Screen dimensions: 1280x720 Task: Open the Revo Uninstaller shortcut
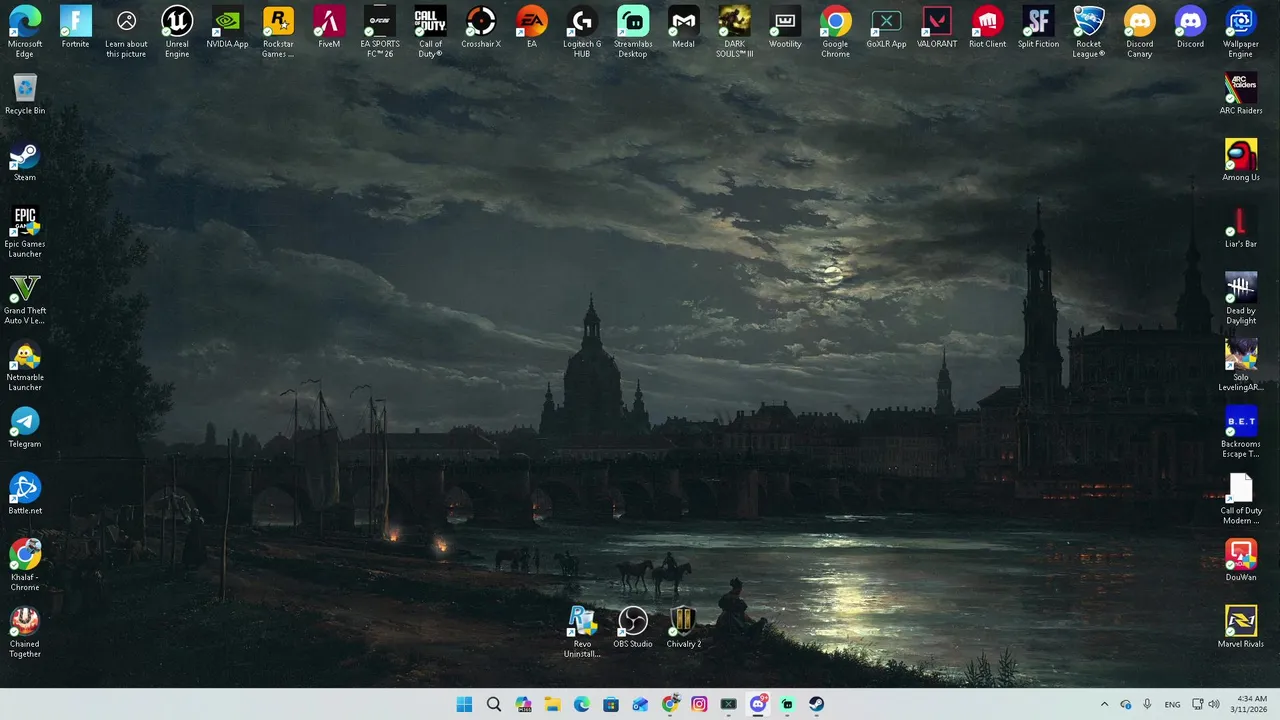(582, 632)
